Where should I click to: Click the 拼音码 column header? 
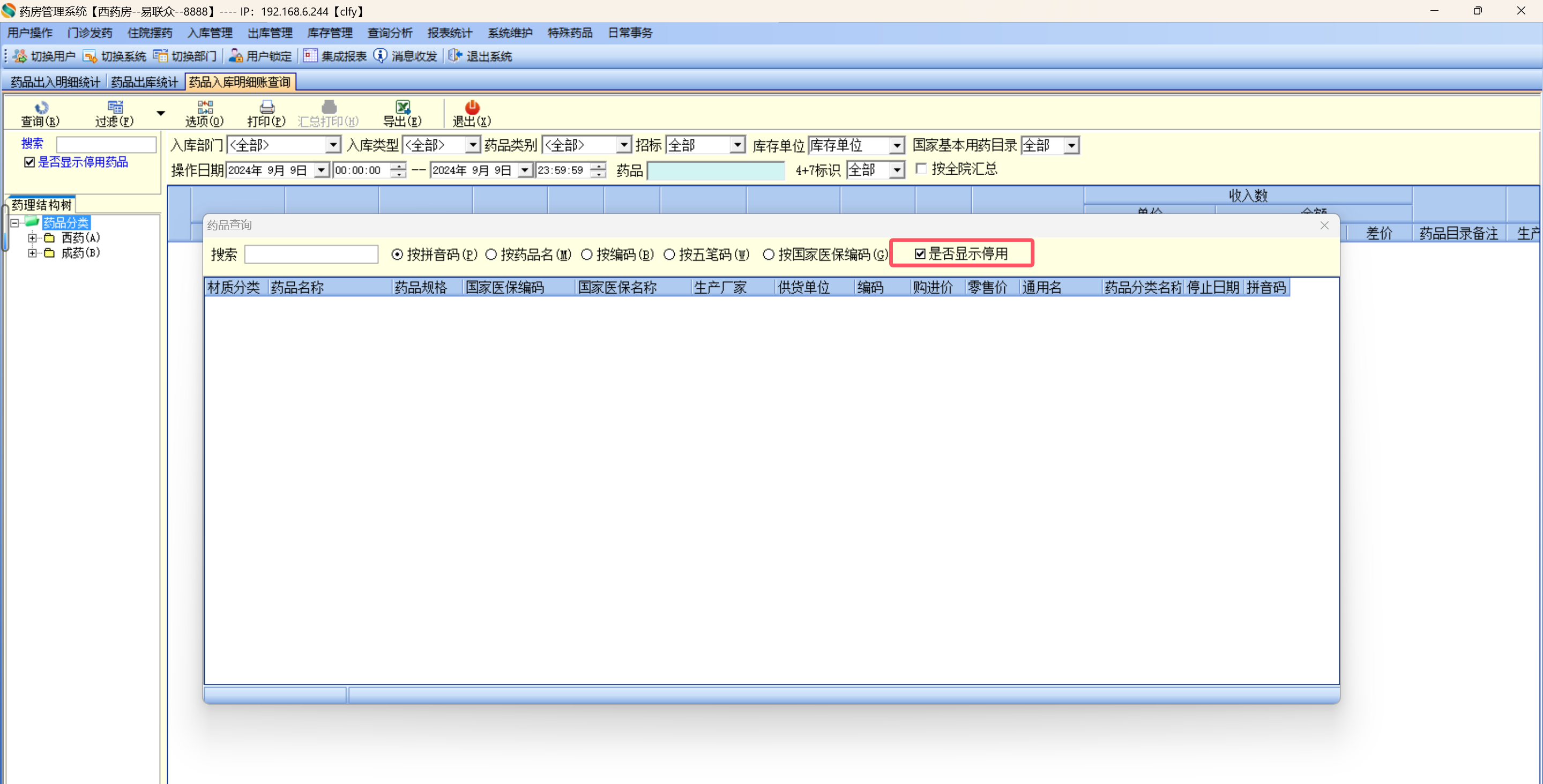point(1266,287)
